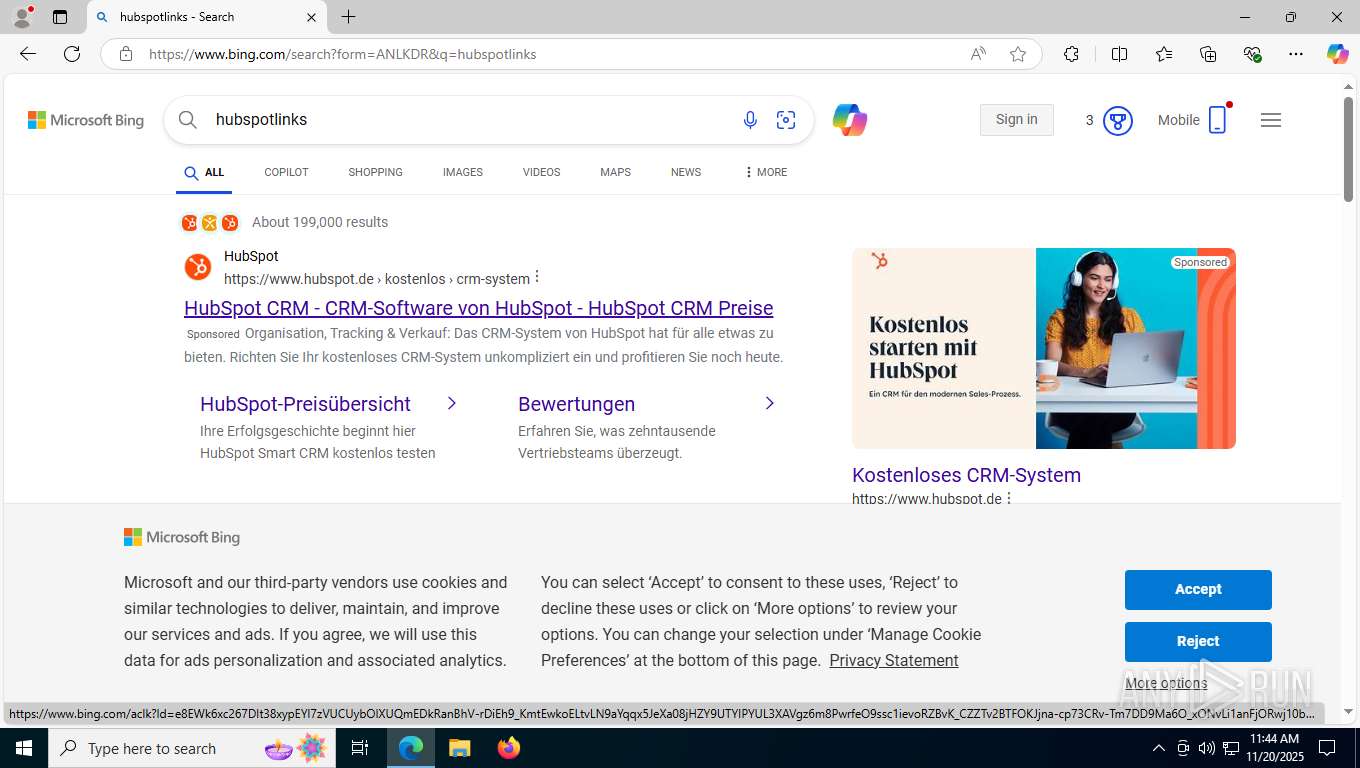Image resolution: width=1360 pixels, height=768 pixels.
Task: Open the taskbar clock and date
Action: click(1274, 748)
